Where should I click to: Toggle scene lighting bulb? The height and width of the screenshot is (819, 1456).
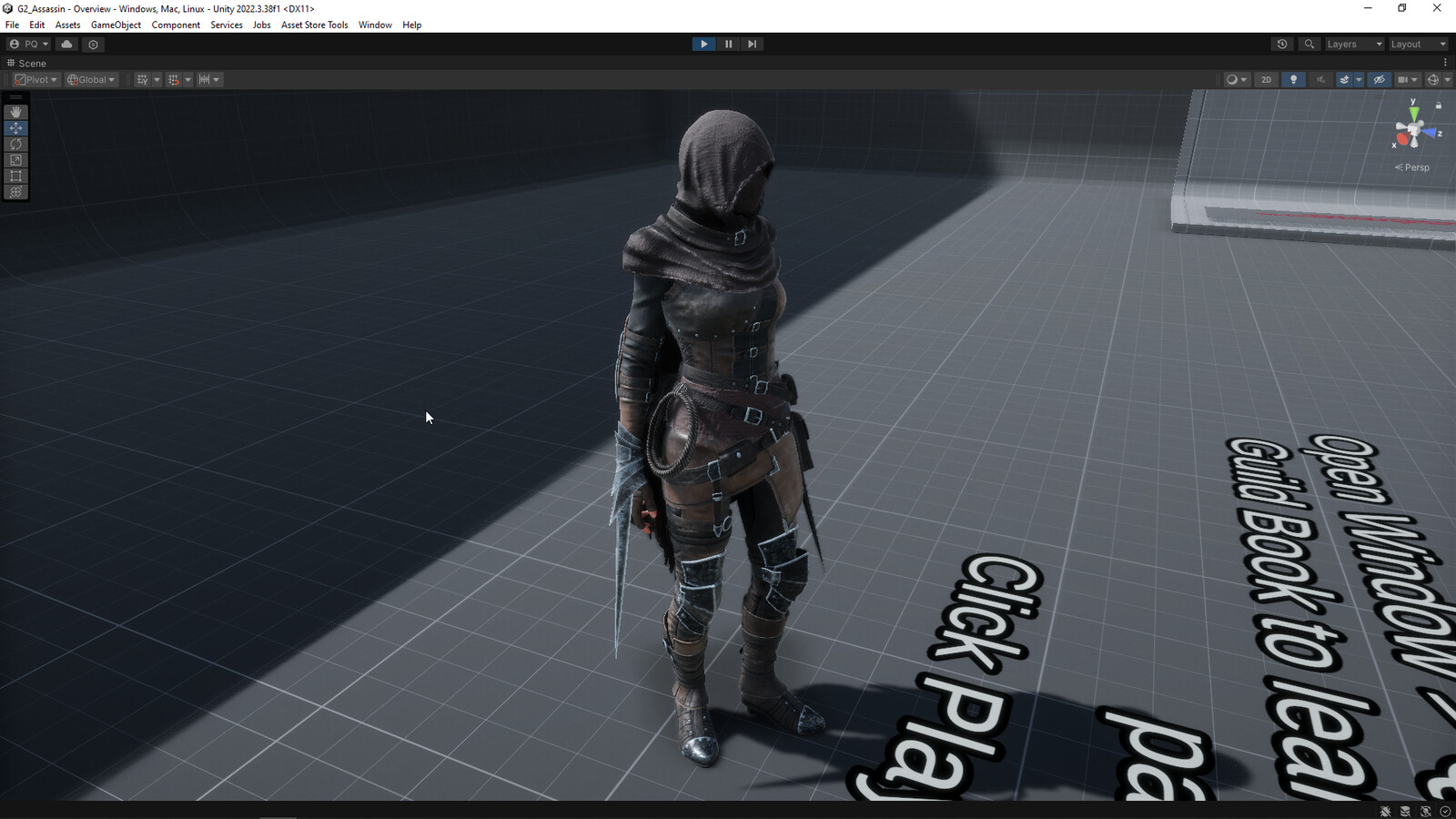point(1293,80)
